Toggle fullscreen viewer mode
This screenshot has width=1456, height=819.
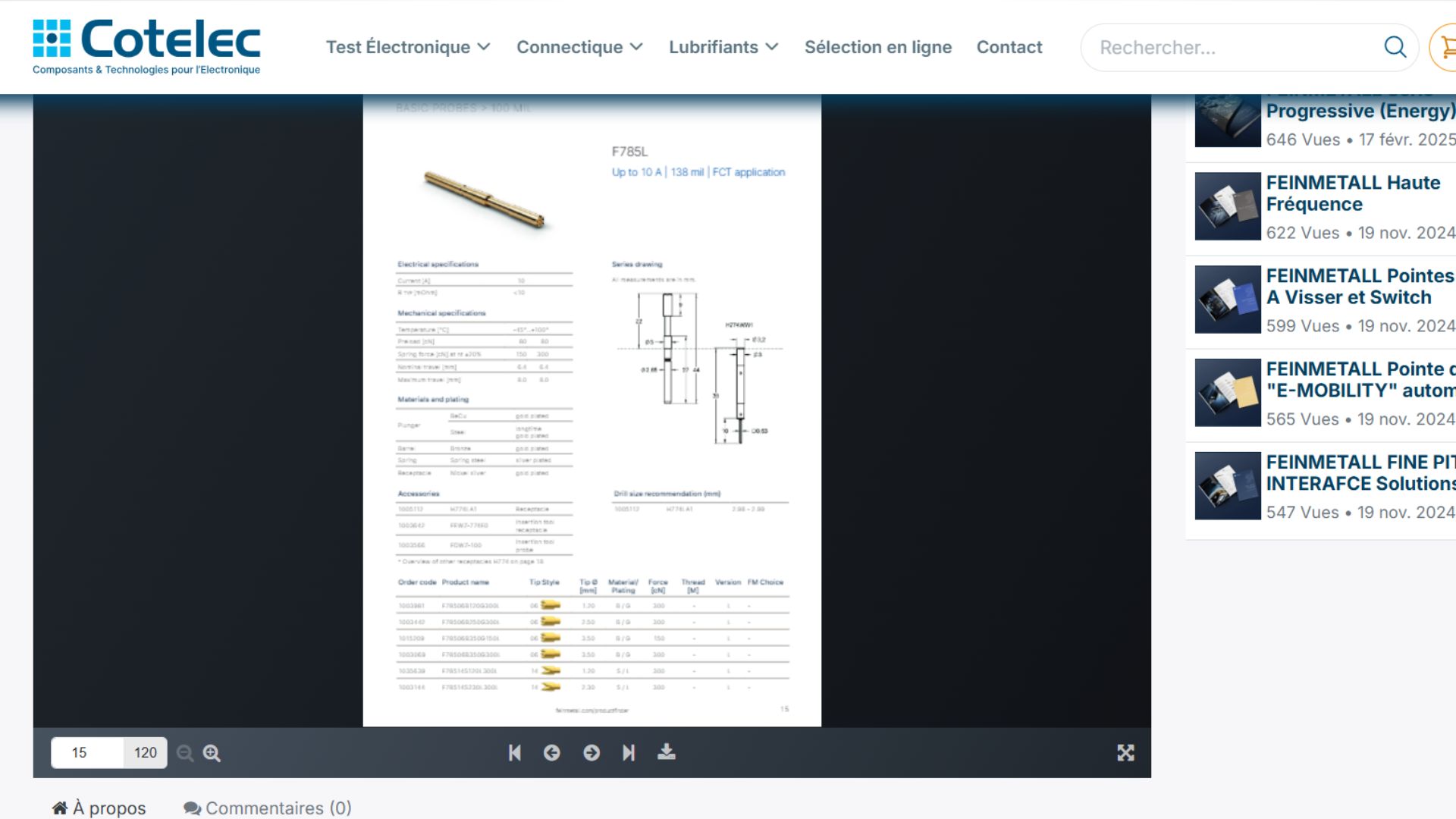point(1125,752)
